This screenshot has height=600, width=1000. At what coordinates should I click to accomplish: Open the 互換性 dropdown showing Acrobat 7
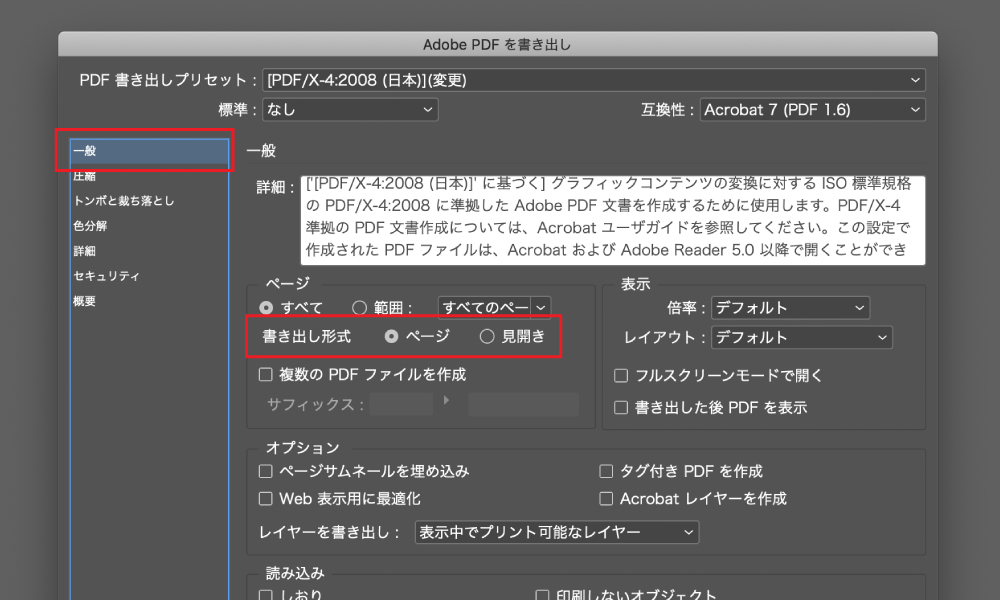coord(812,110)
